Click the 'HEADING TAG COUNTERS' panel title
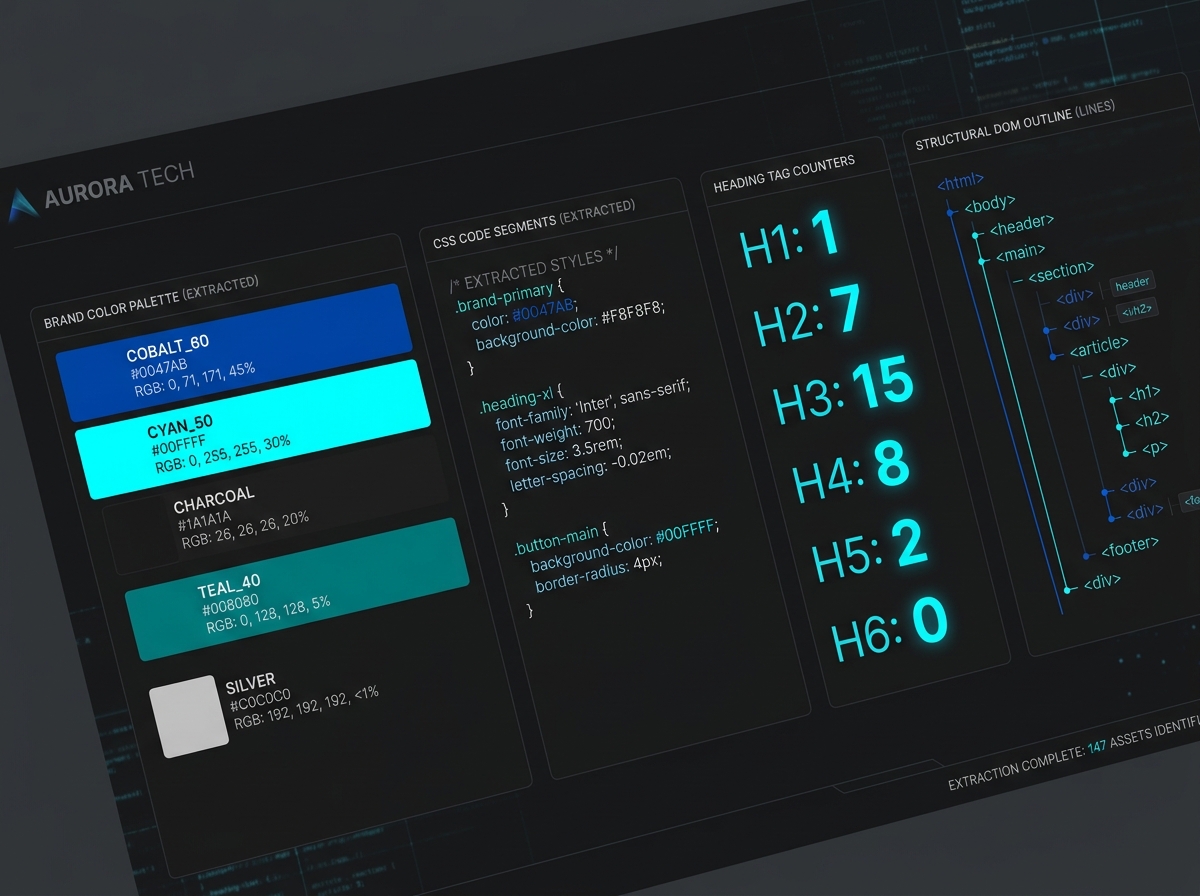Image resolution: width=1200 pixels, height=896 pixels. click(x=784, y=173)
